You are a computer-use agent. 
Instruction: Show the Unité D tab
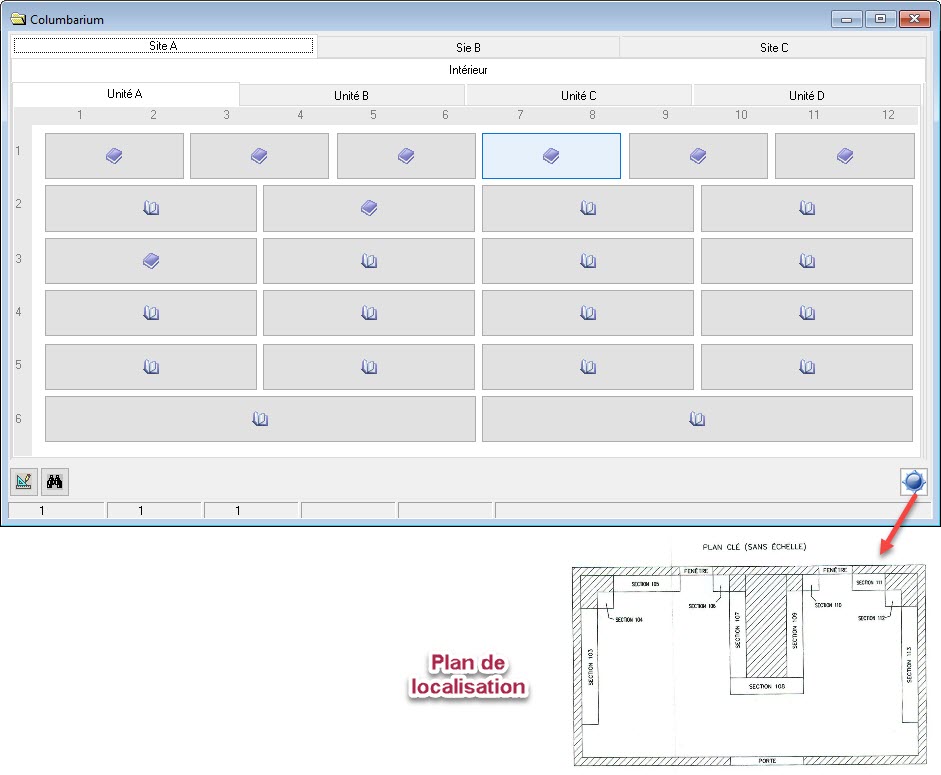[x=806, y=96]
